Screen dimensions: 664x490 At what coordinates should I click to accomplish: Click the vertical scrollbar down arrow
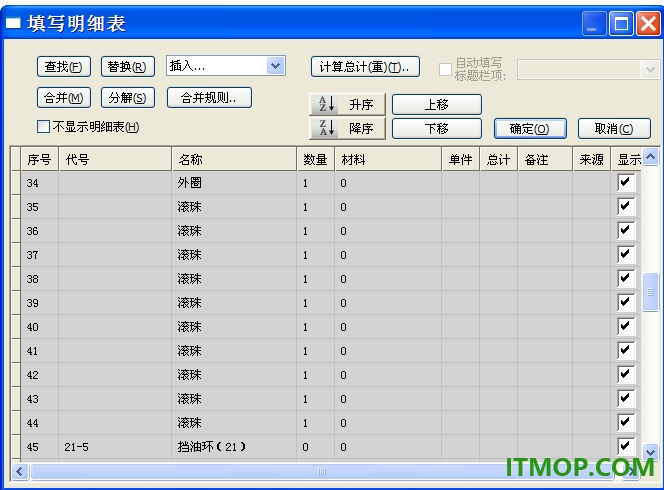click(x=650, y=452)
